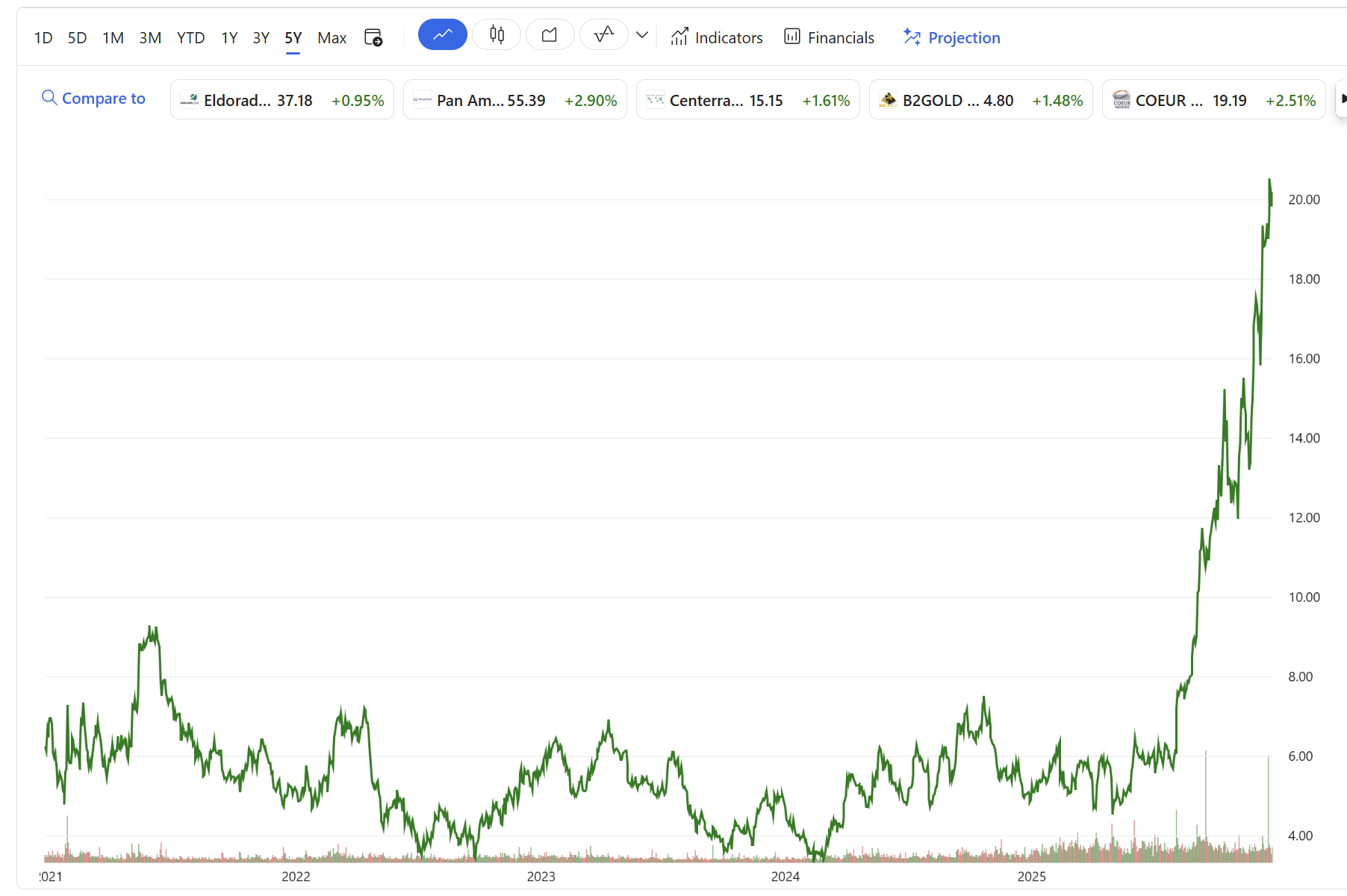Click the 10.00 price axis label

[x=1304, y=597]
